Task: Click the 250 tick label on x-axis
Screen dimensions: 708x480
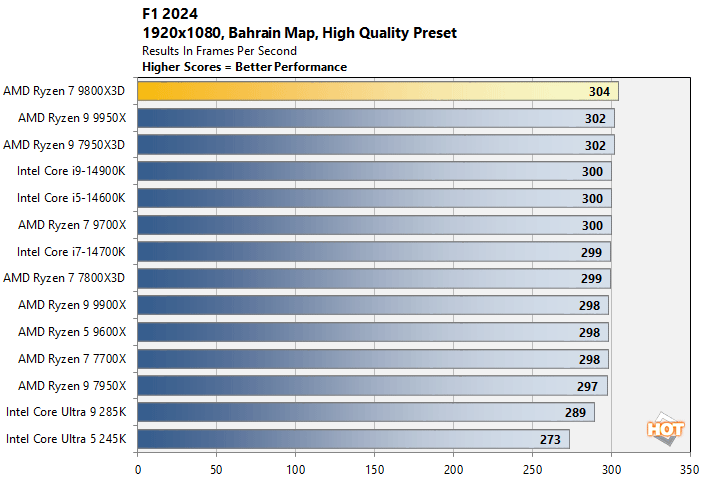Action: click(x=532, y=470)
